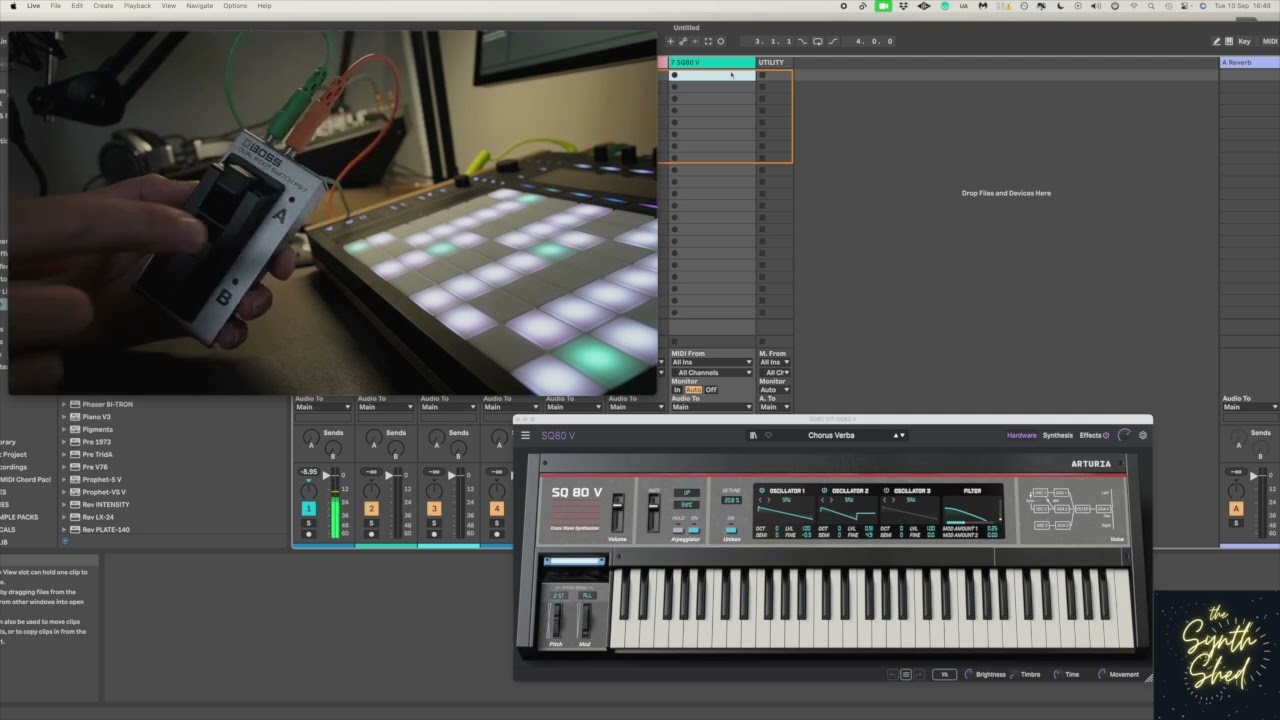Toggle track 1 activator button
This screenshot has height=720, width=1280.
pos(309,509)
